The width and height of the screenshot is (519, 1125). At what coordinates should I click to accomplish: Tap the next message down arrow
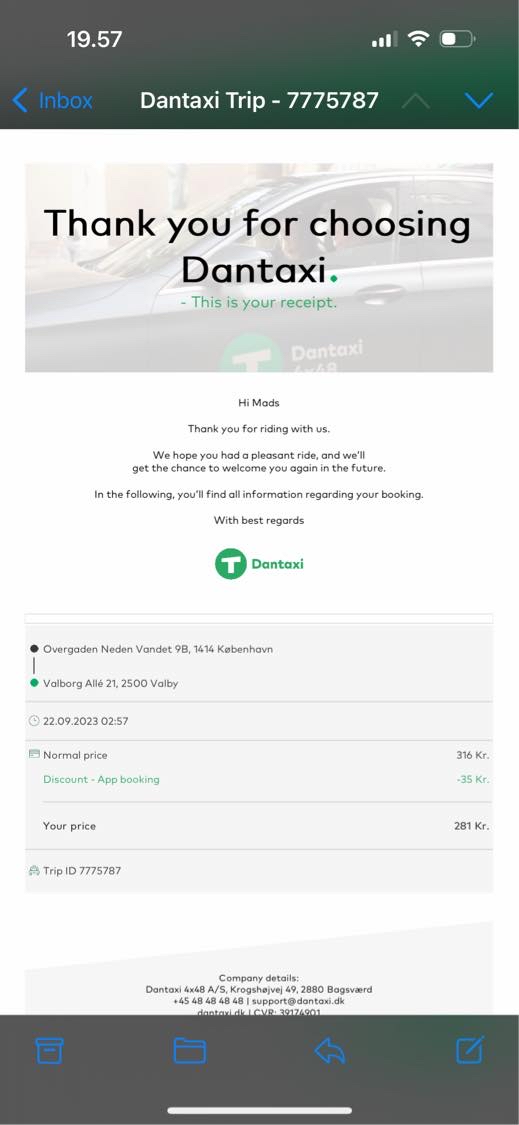coord(479,100)
